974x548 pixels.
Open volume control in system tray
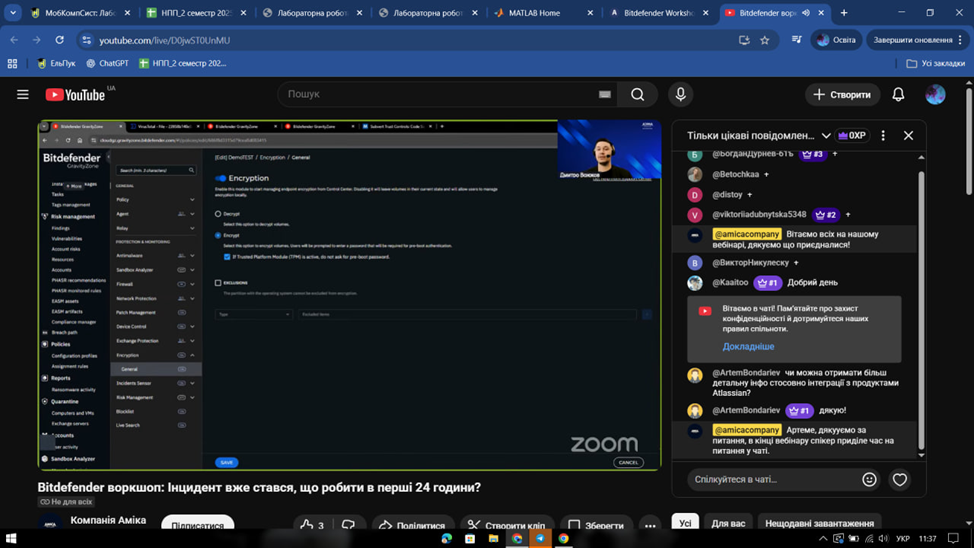pyautogui.click(x=883, y=539)
